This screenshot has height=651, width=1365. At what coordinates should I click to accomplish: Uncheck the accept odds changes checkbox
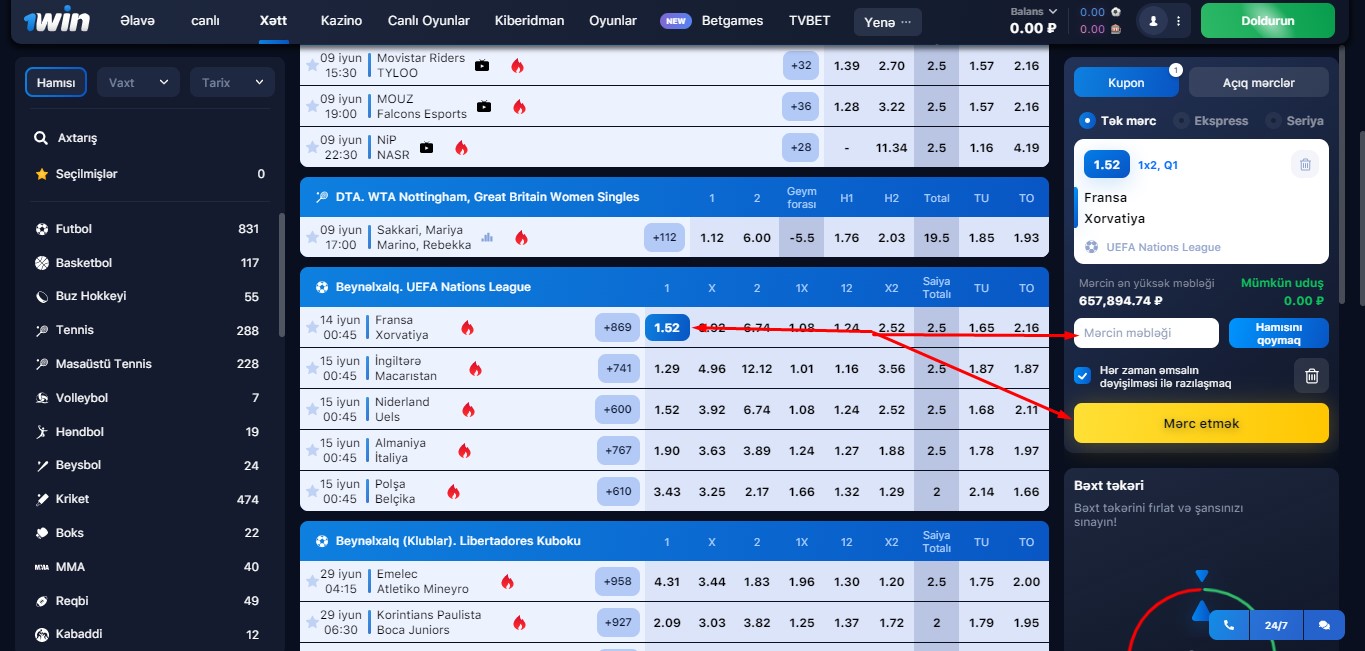coord(1082,376)
